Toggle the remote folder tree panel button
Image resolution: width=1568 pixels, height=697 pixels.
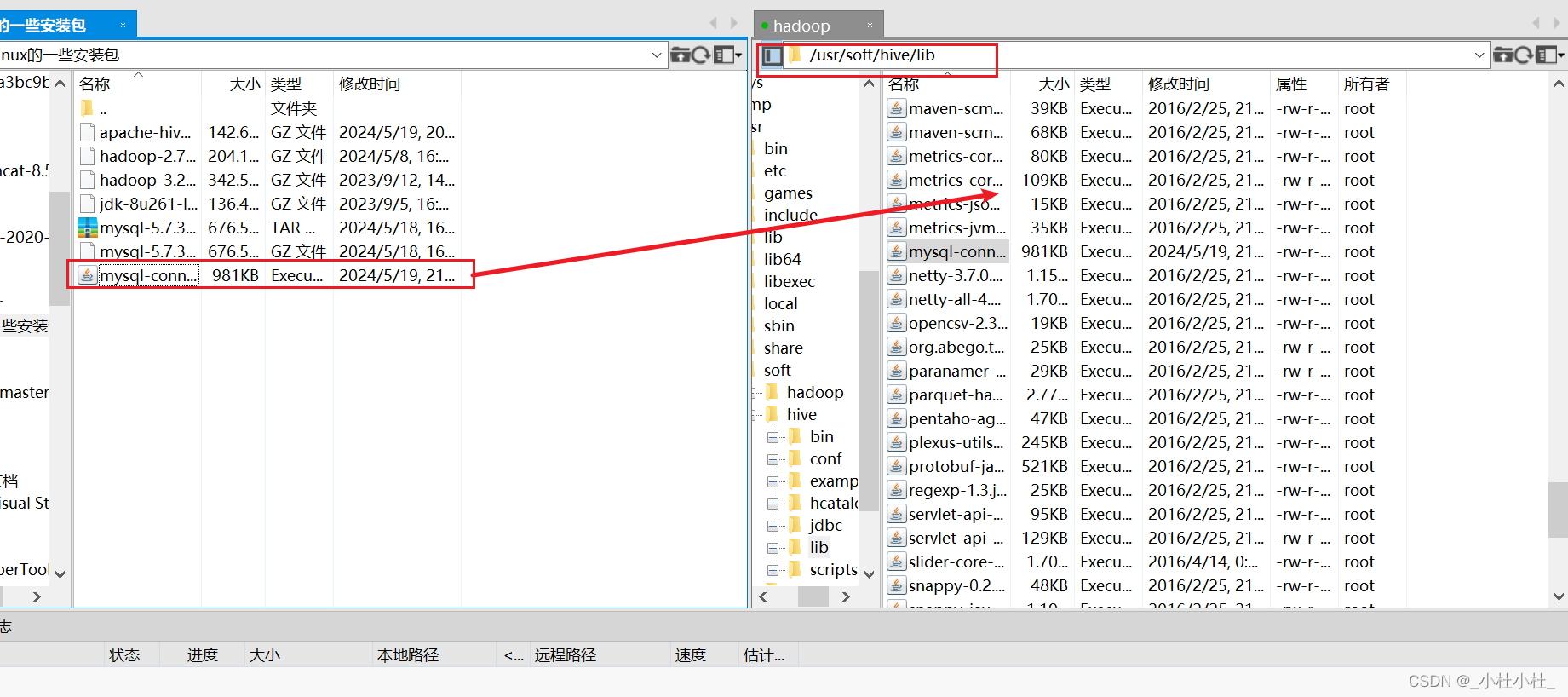[772, 55]
